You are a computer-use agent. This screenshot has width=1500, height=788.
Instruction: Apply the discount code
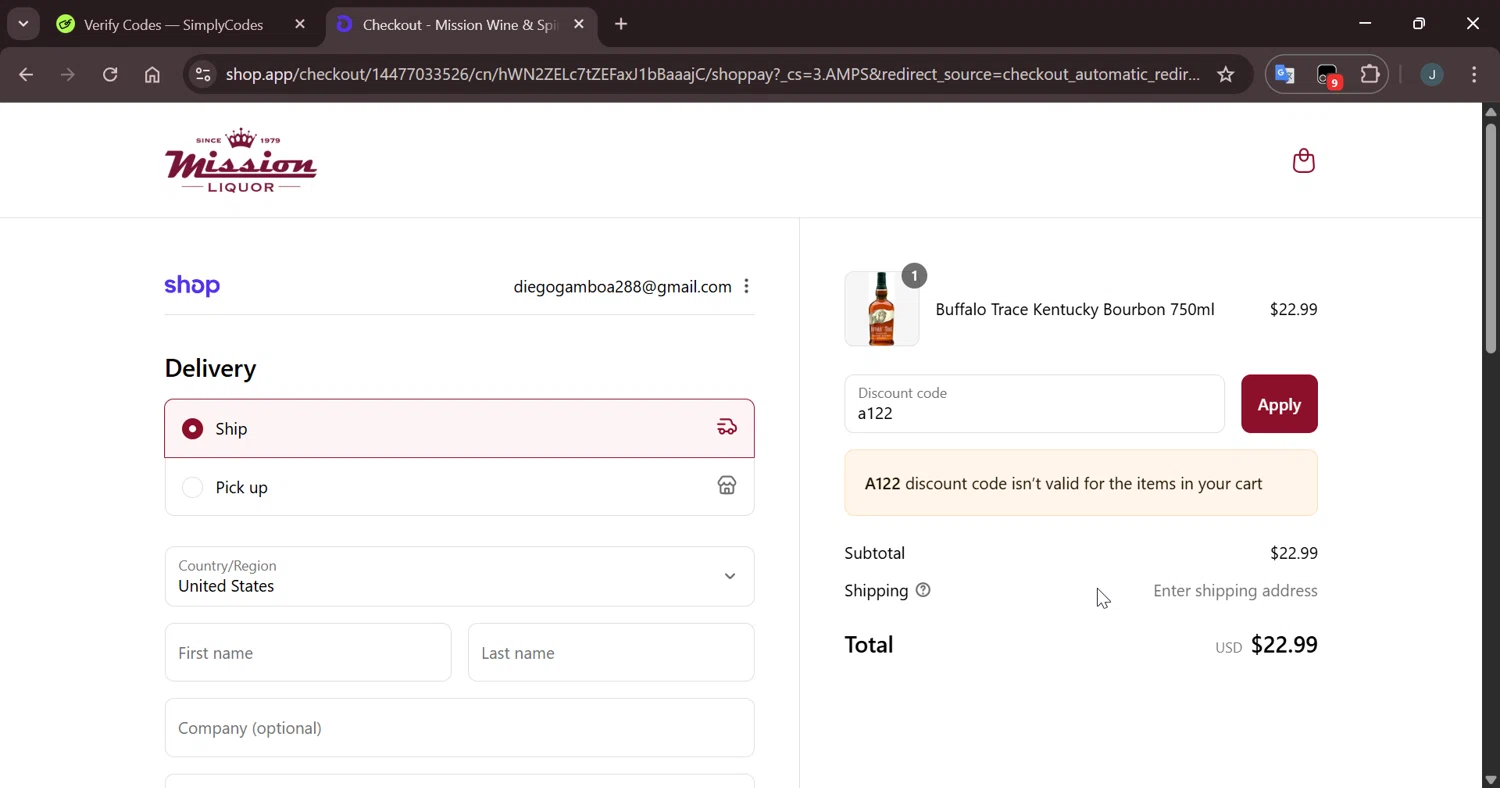pos(1279,404)
